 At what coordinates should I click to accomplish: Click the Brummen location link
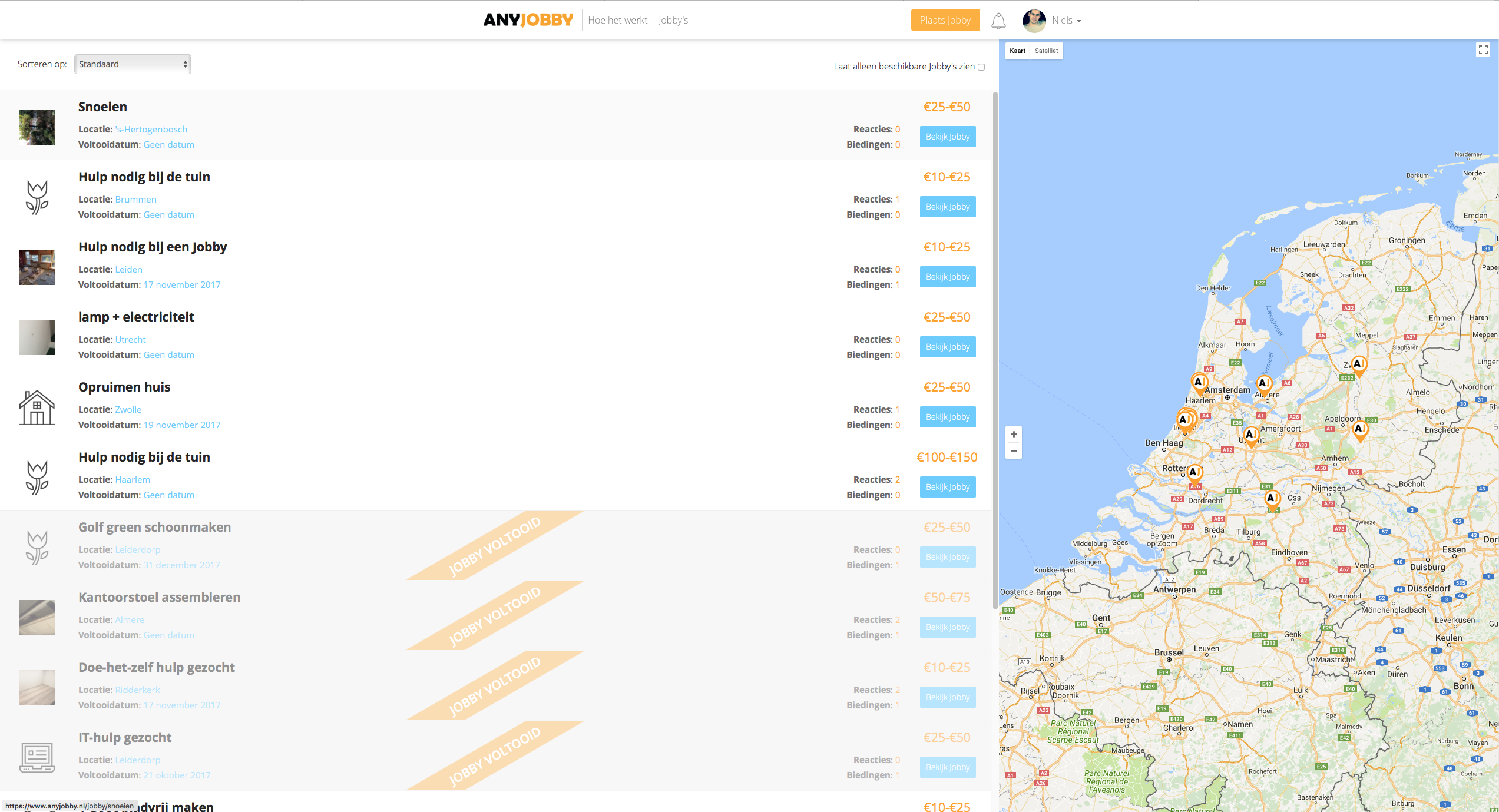pyautogui.click(x=135, y=200)
